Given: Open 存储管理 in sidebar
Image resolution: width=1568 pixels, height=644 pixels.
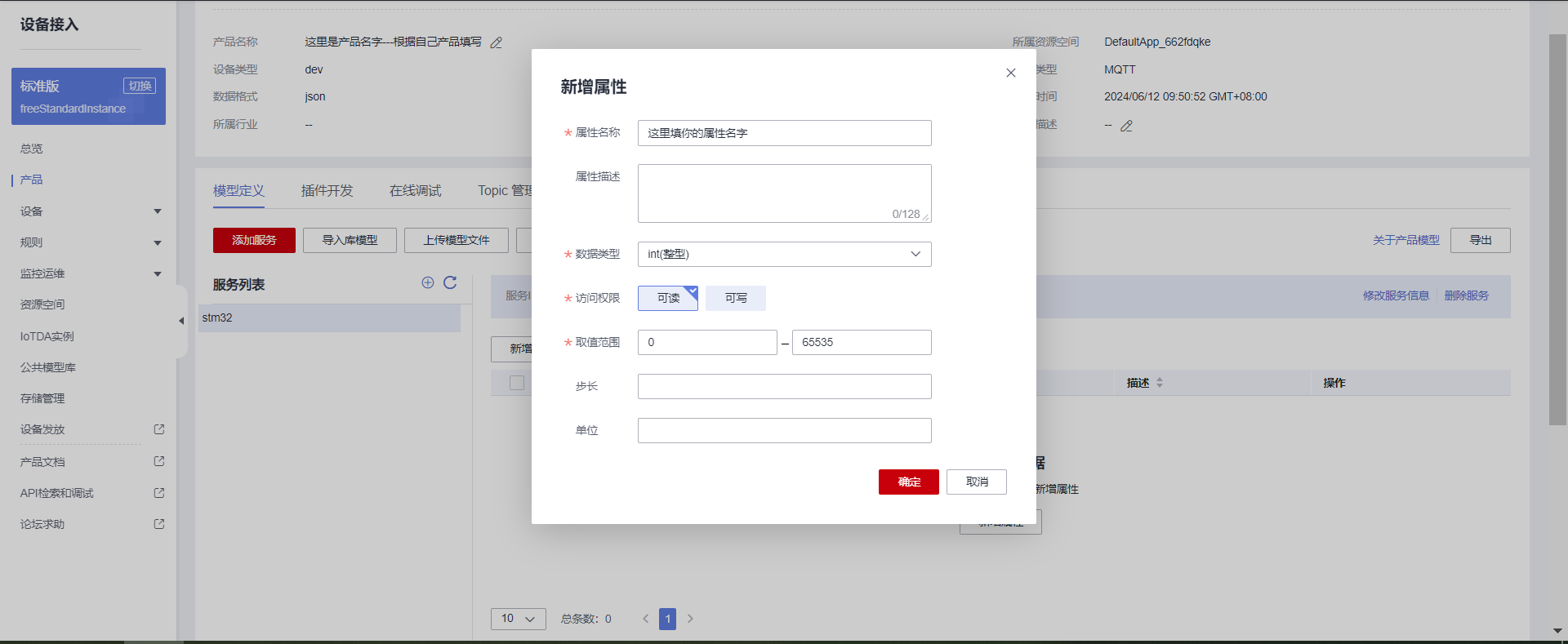Looking at the screenshot, I should [x=42, y=398].
